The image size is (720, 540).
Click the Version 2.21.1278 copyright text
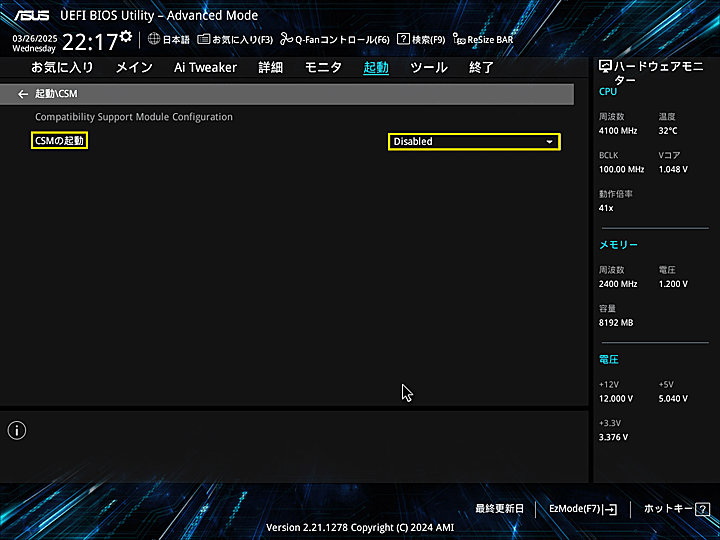point(360,528)
